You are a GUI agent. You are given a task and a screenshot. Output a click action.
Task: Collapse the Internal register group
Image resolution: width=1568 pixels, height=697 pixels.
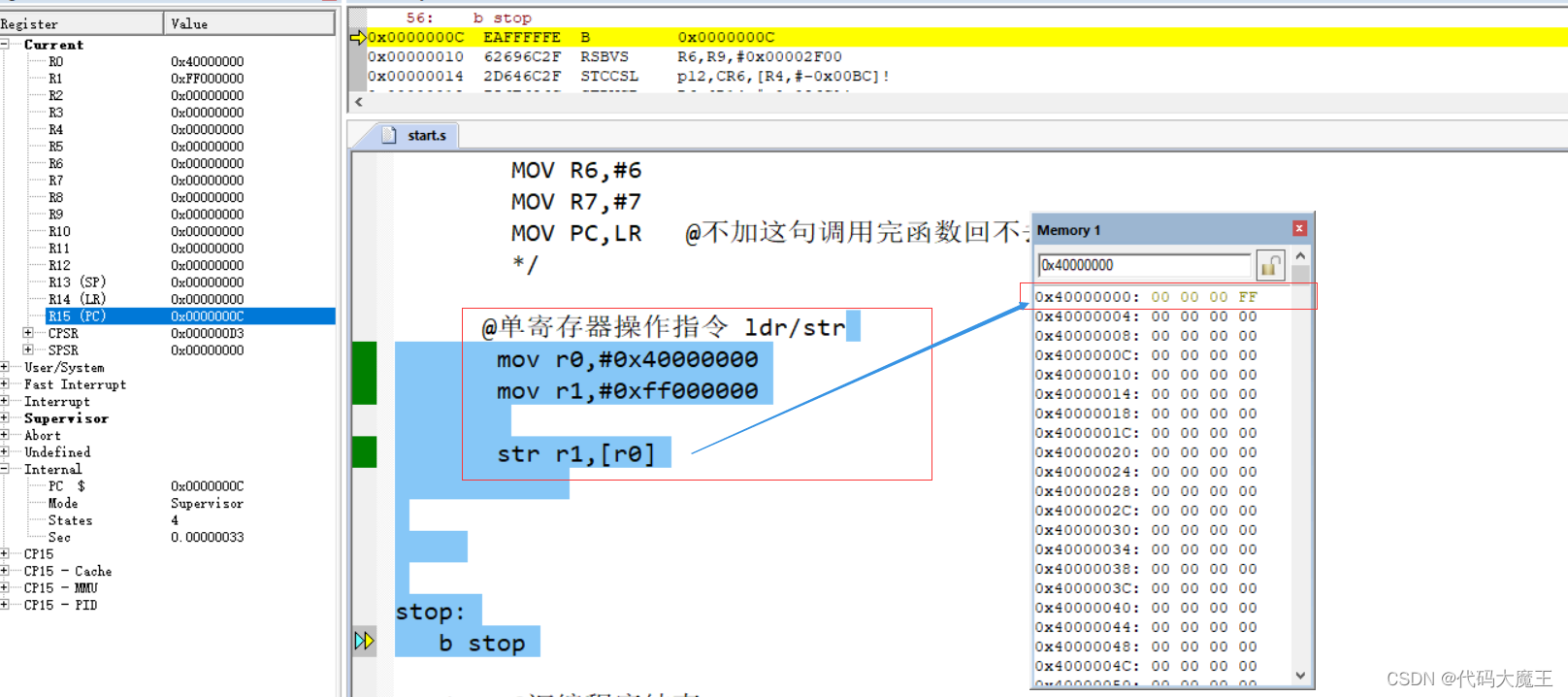tap(5, 469)
